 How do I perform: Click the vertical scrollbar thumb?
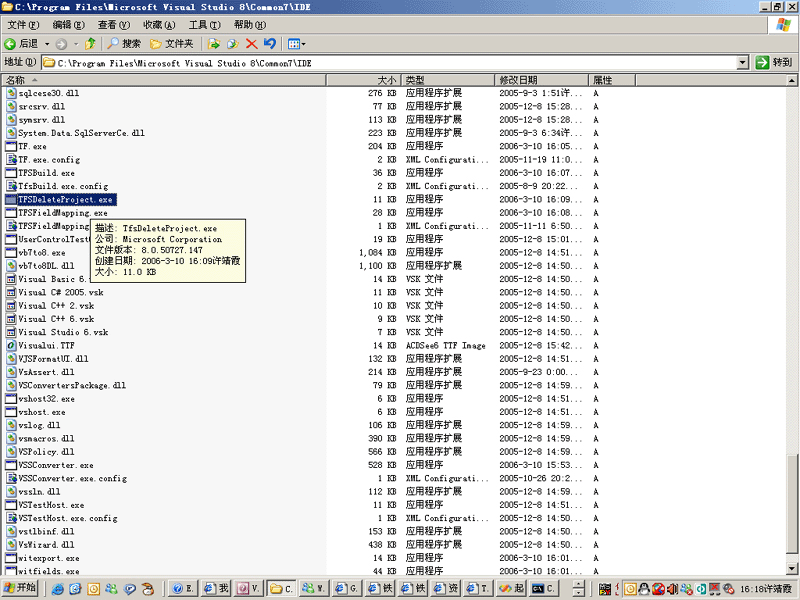(x=791, y=503)
